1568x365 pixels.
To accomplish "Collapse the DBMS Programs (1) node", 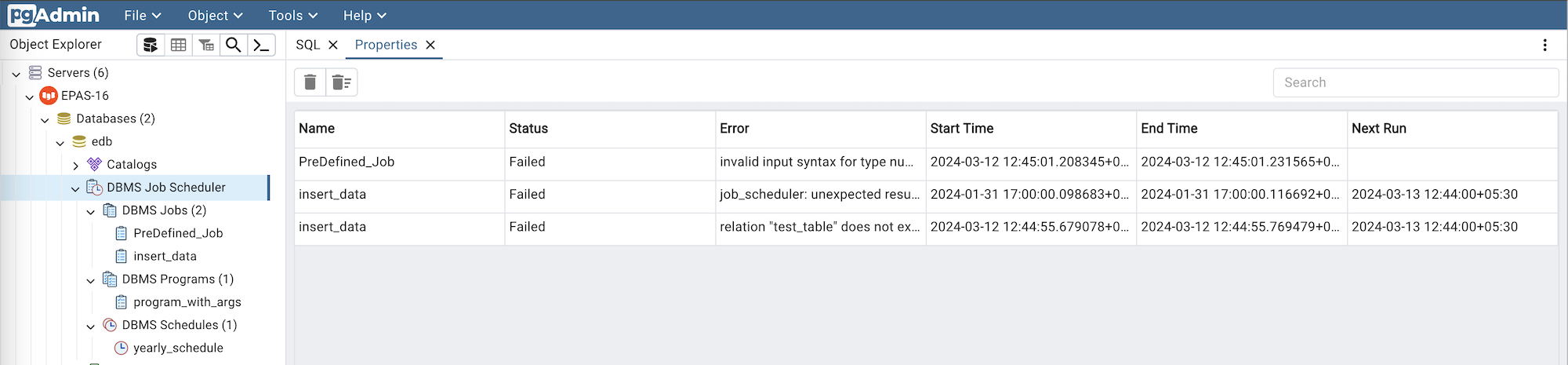I will pos(91,280).
